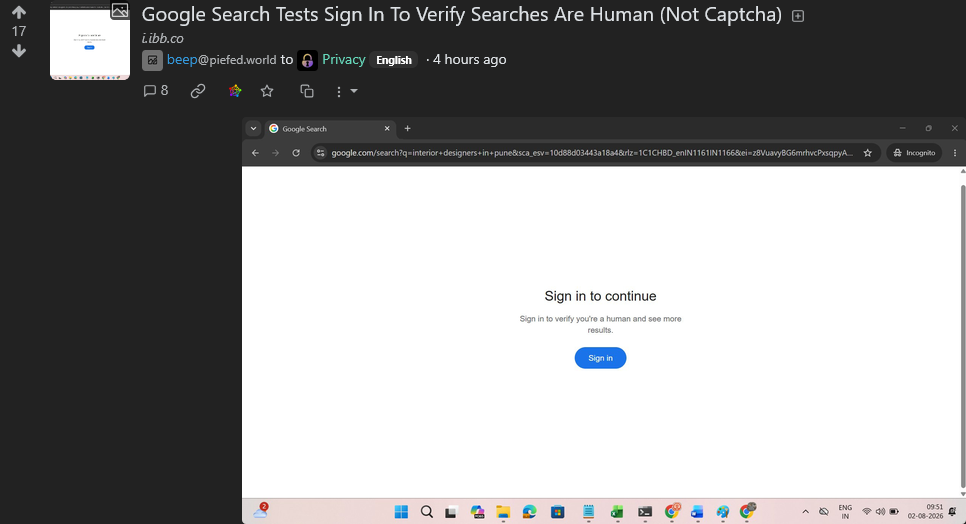Open Windows Search from the taskbar
Screen dimensions: 966x524
pyautogui.click(x=426, y=512)
